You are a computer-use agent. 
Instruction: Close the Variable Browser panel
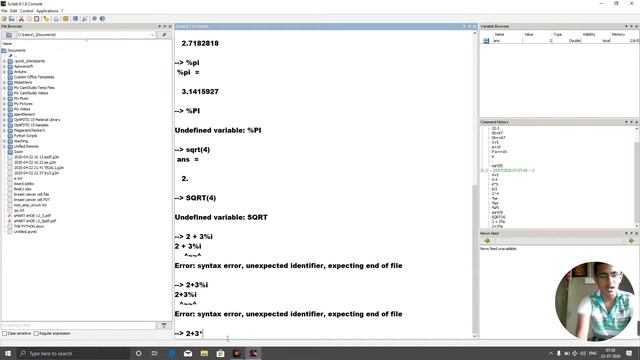pos(637,27)
